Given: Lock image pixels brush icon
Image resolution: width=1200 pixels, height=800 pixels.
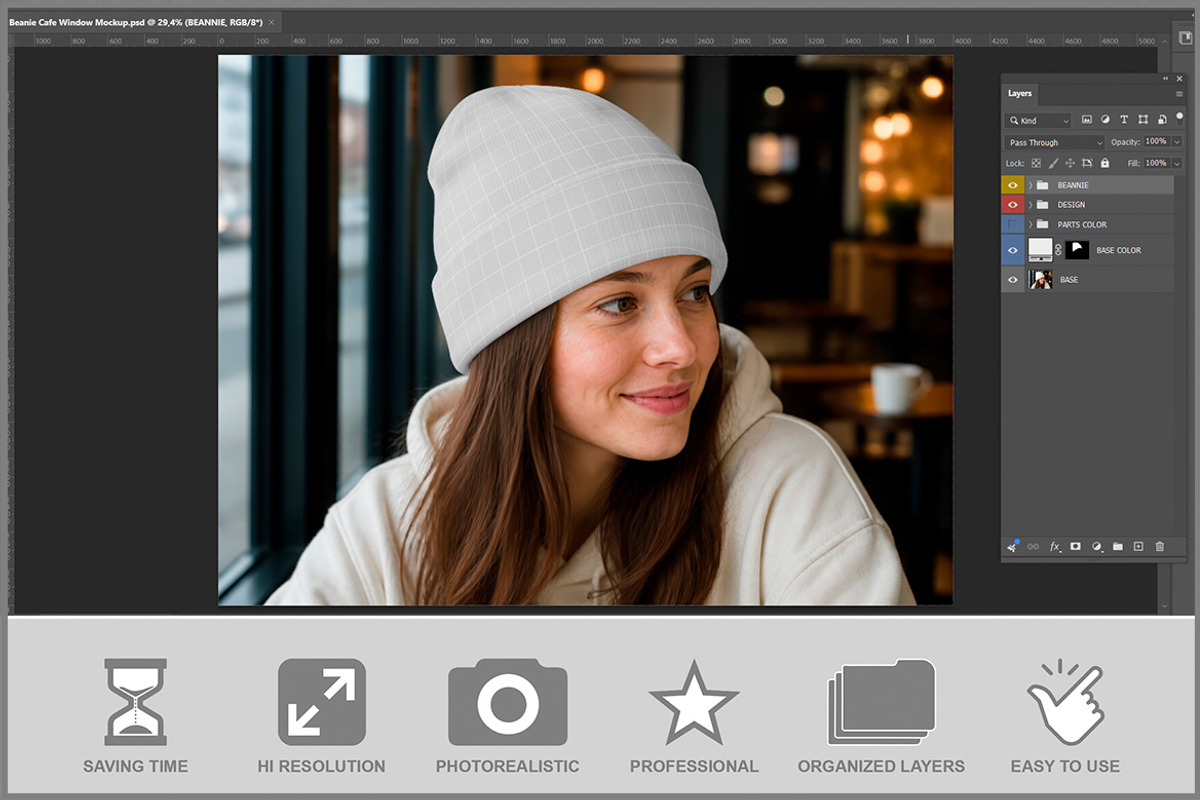Looking at the screenshot, I should point(1053,163).
